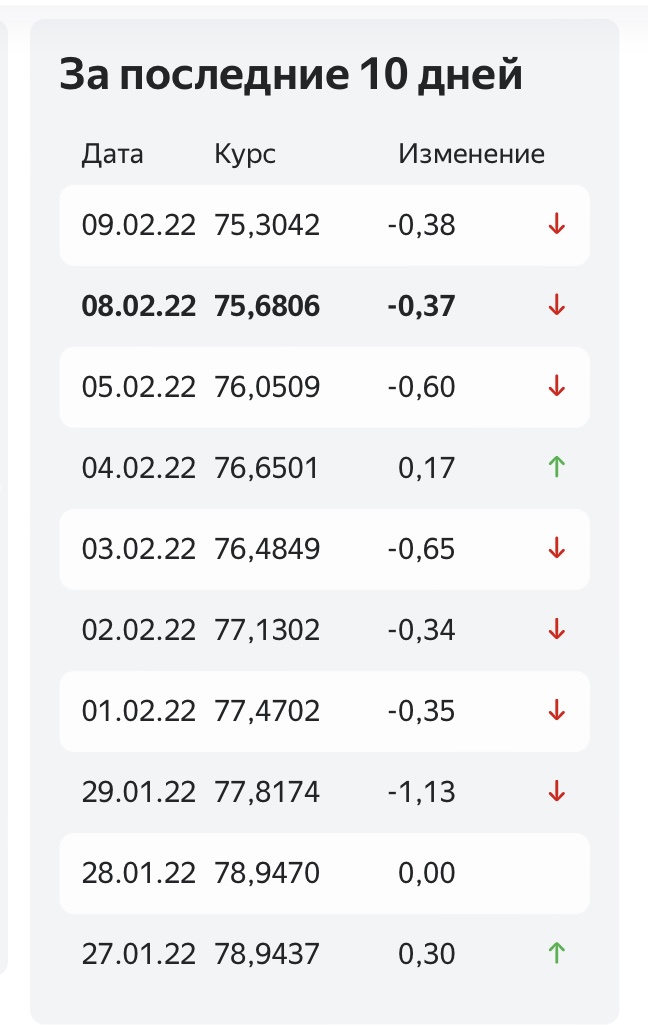Image resolution: width=648 pixels, height=1027 pixels.
Task: Click the rate value 78,9437
Action: [x=267, y=954]
